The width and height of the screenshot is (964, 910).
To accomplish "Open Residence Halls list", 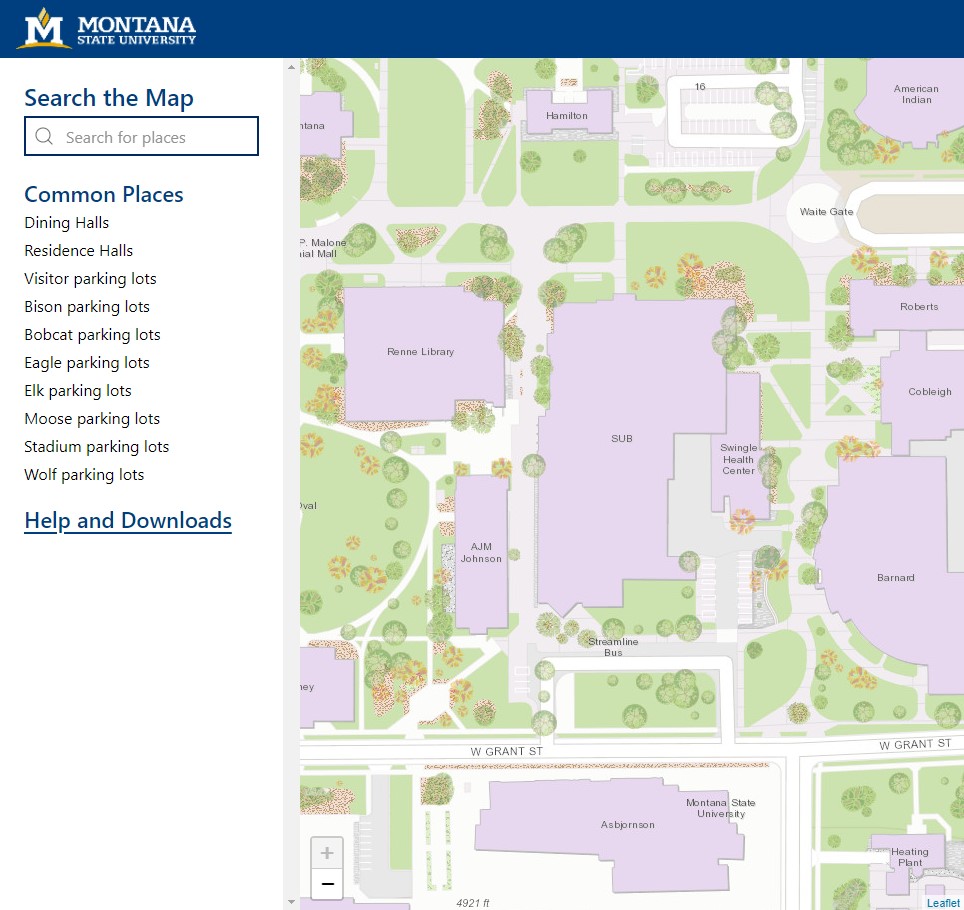I will click(79, 251).
